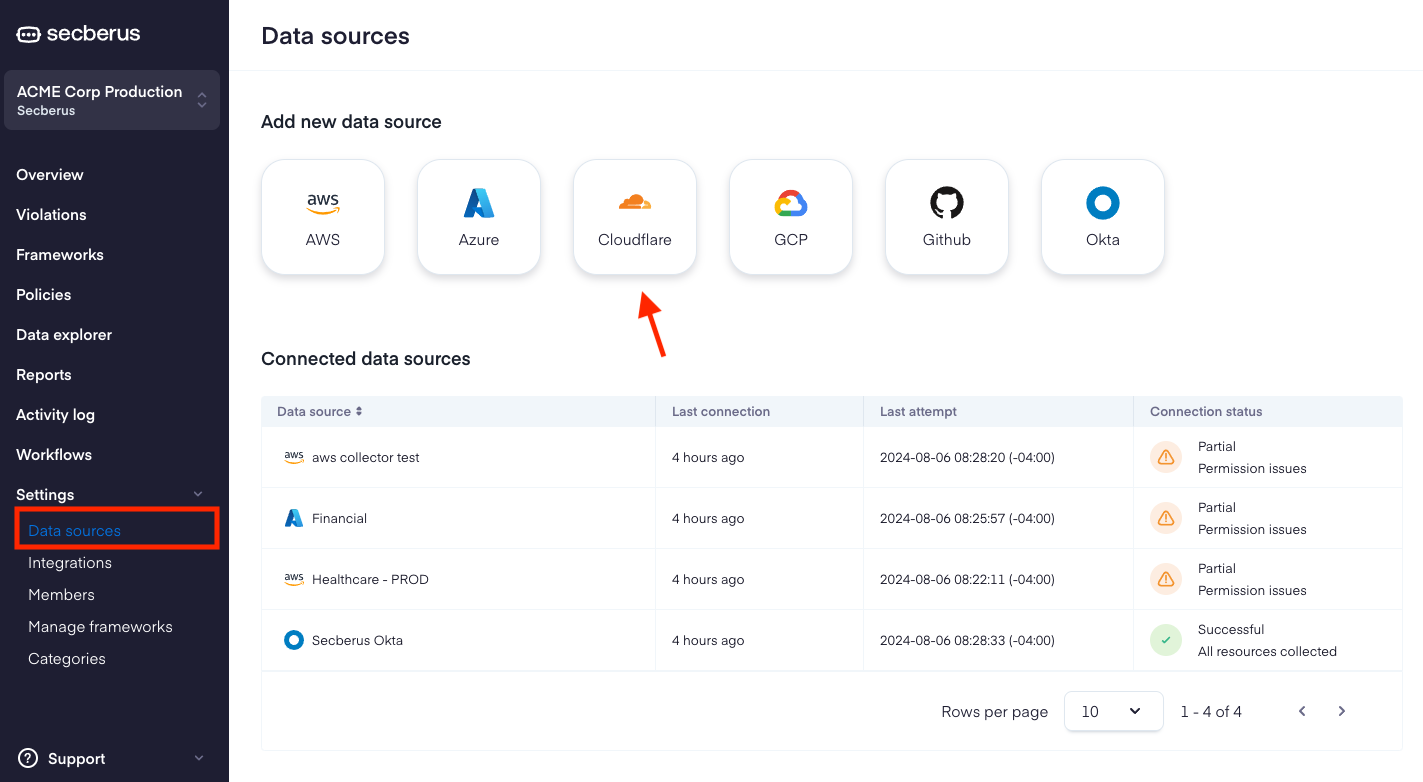1423x782 pixels.
Task: Sort by Data source column arrows
Action: [359, 411]
